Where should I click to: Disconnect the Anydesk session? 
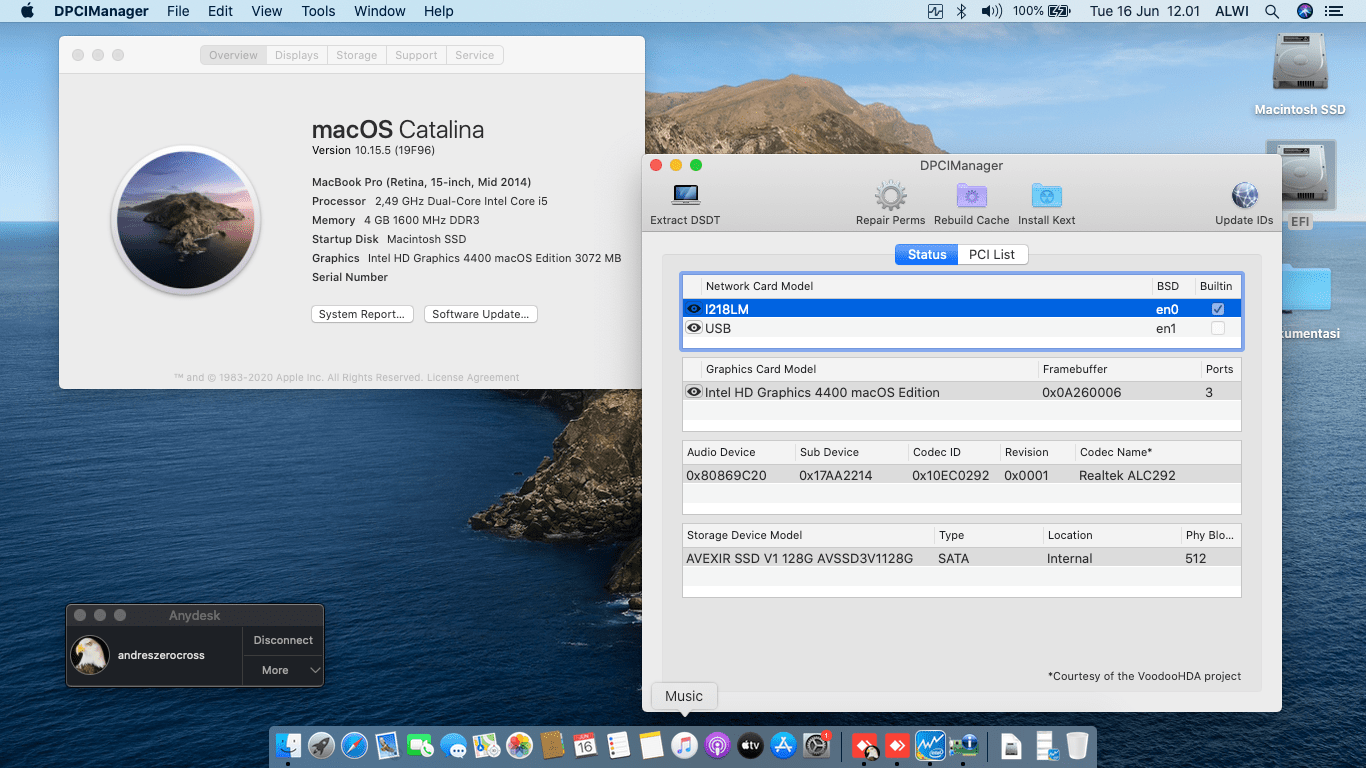pyautogui.click(x=283, y=640)
